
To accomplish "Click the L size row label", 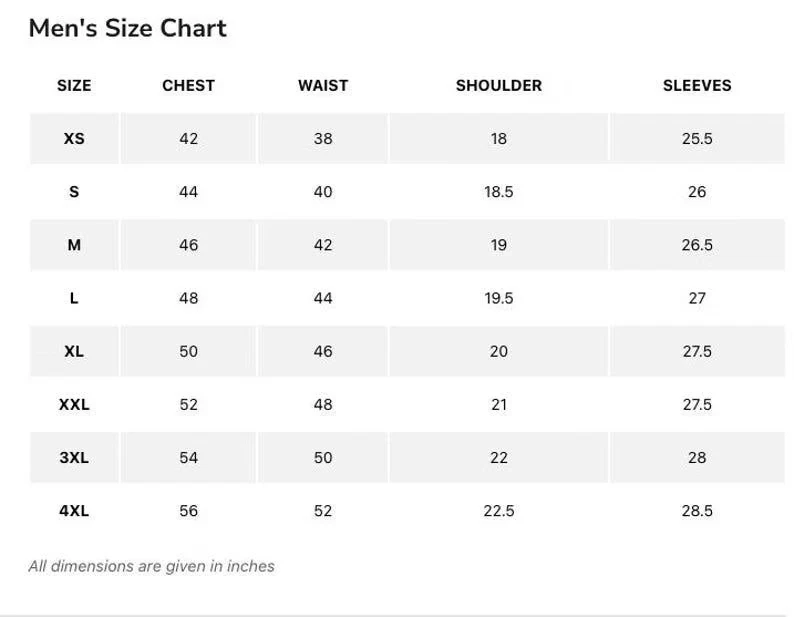I will pos(74,298).
